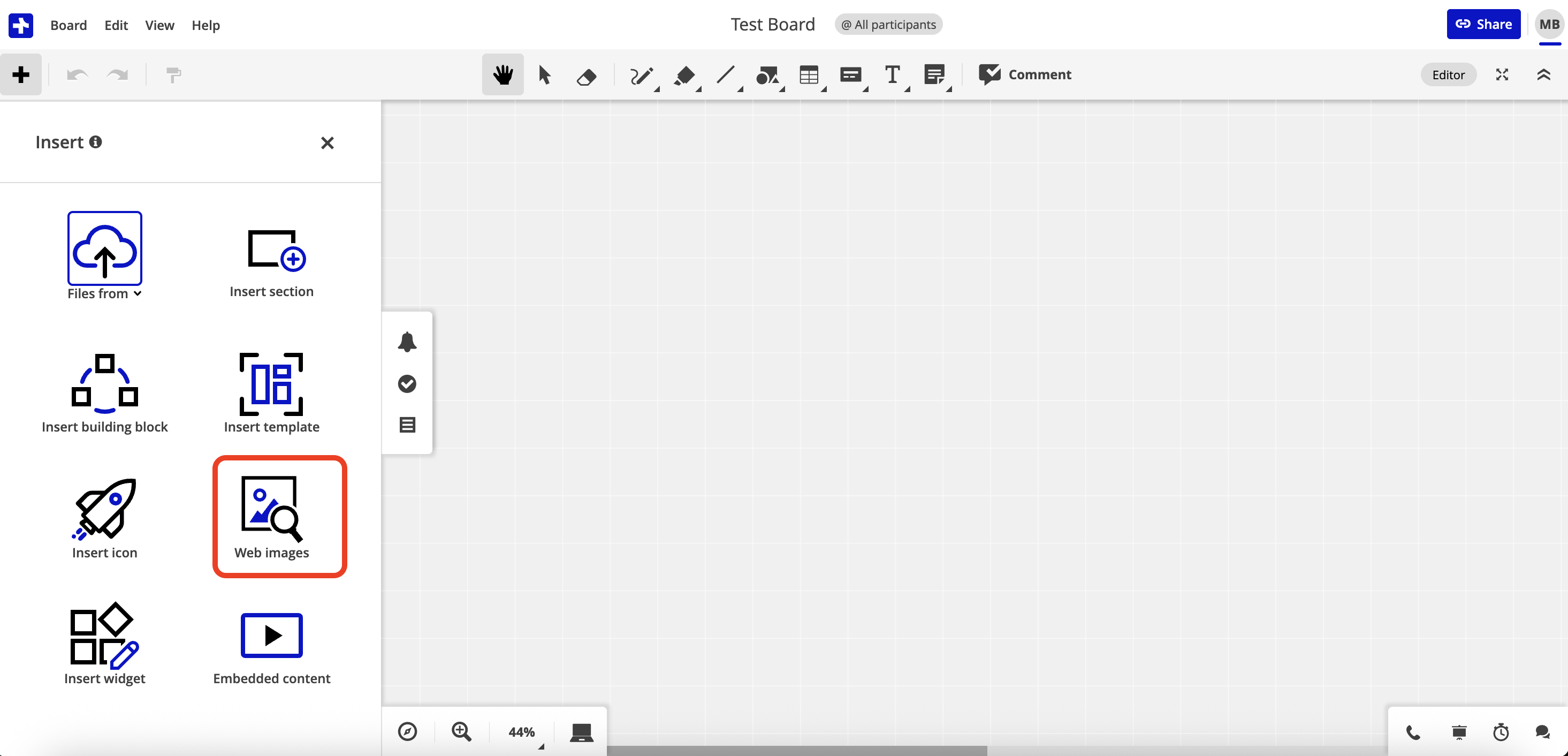The image size is (1568, 756).
Task: Insert a Table on the board
Action: (x=810, y=74)
